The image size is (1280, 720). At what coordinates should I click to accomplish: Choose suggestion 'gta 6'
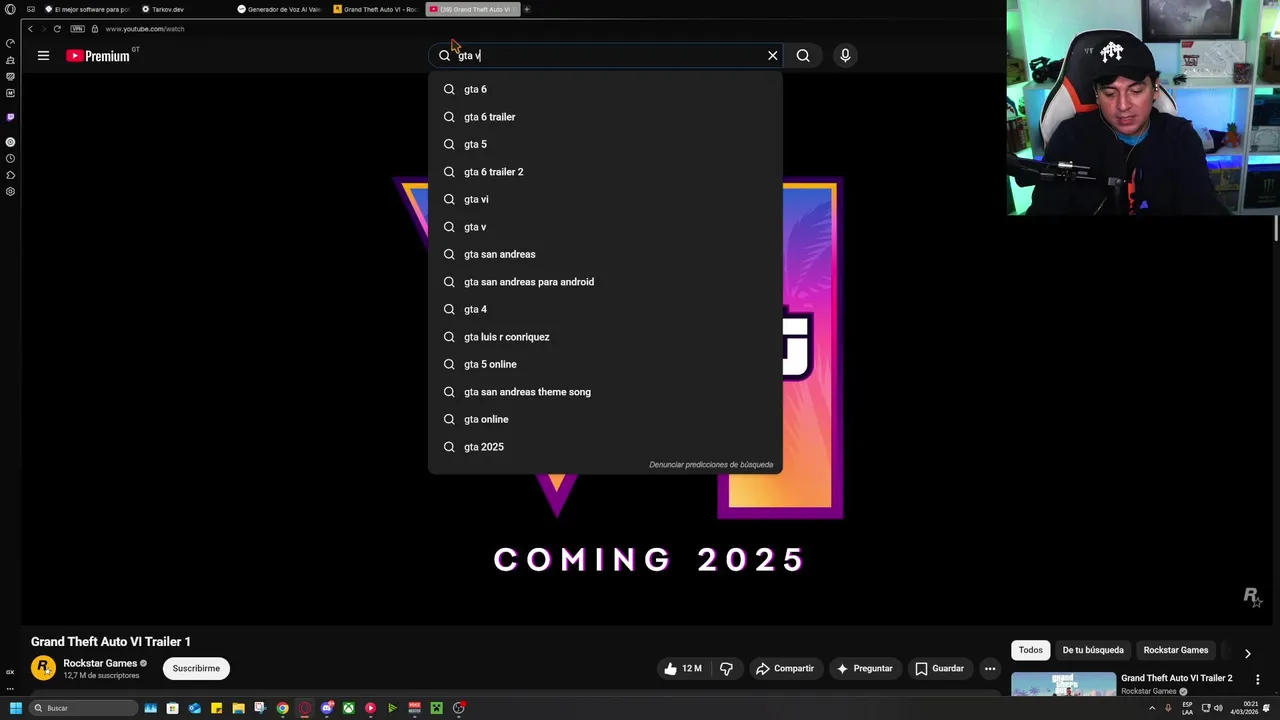[x=605, y=89]
